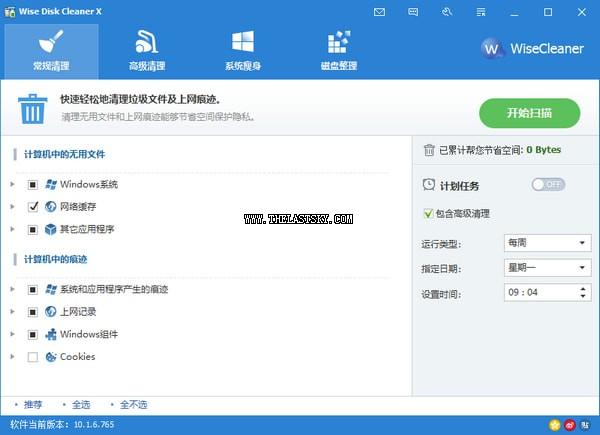The width and height of the screenshot is (600, 435).
Task: Click the clock icon beside 计划任务
Action: pyautogui.click(x=429, y=185)
